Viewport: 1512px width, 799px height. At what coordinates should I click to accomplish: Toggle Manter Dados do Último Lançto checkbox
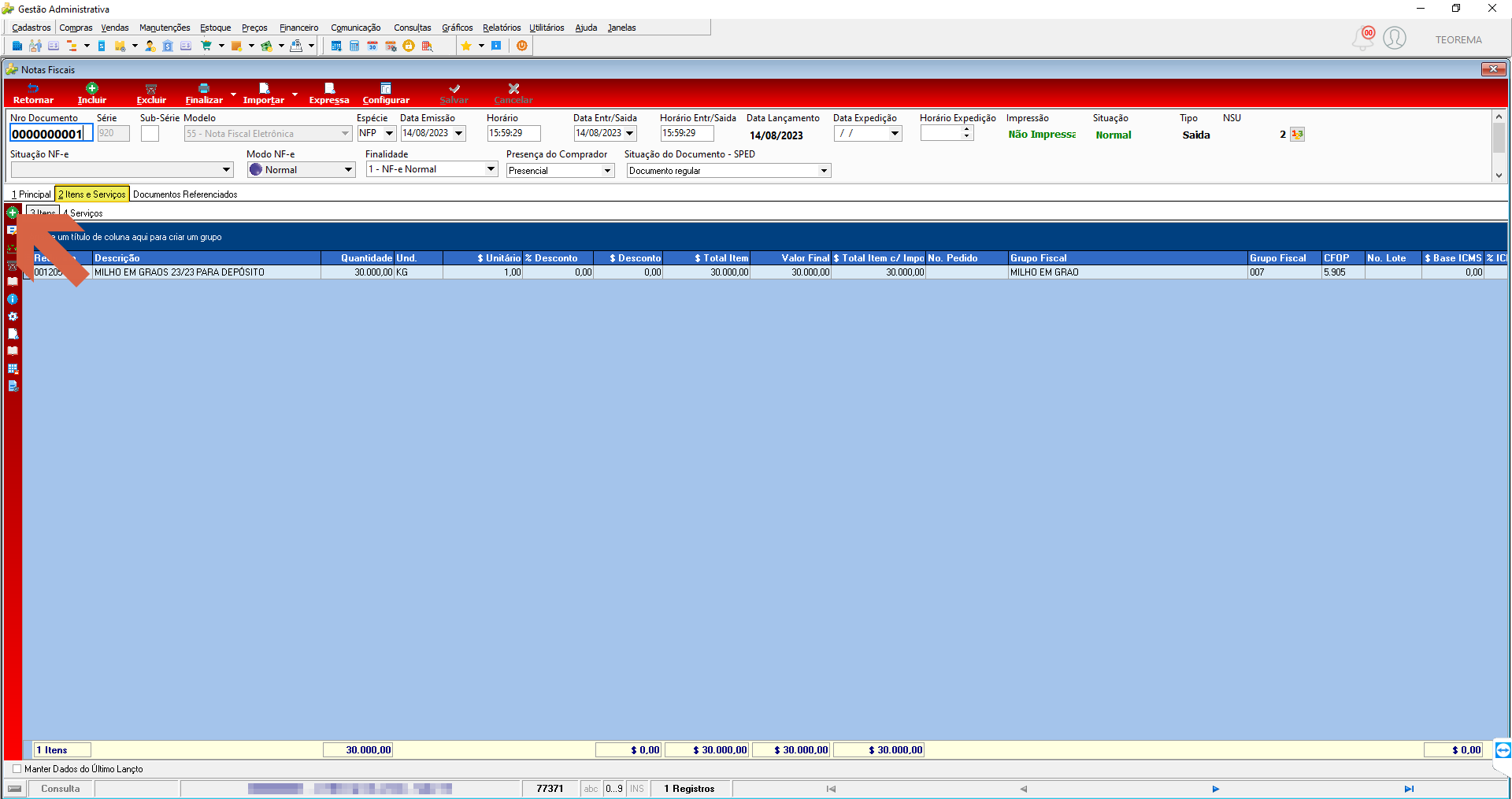point(17,769)
